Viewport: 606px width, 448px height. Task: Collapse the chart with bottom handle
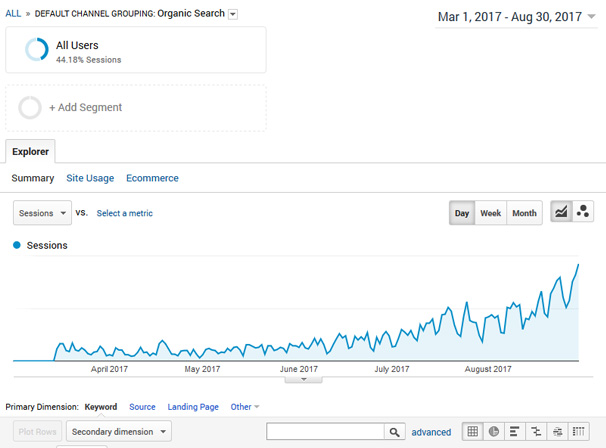pyautogui.click(x=304, y=380)
